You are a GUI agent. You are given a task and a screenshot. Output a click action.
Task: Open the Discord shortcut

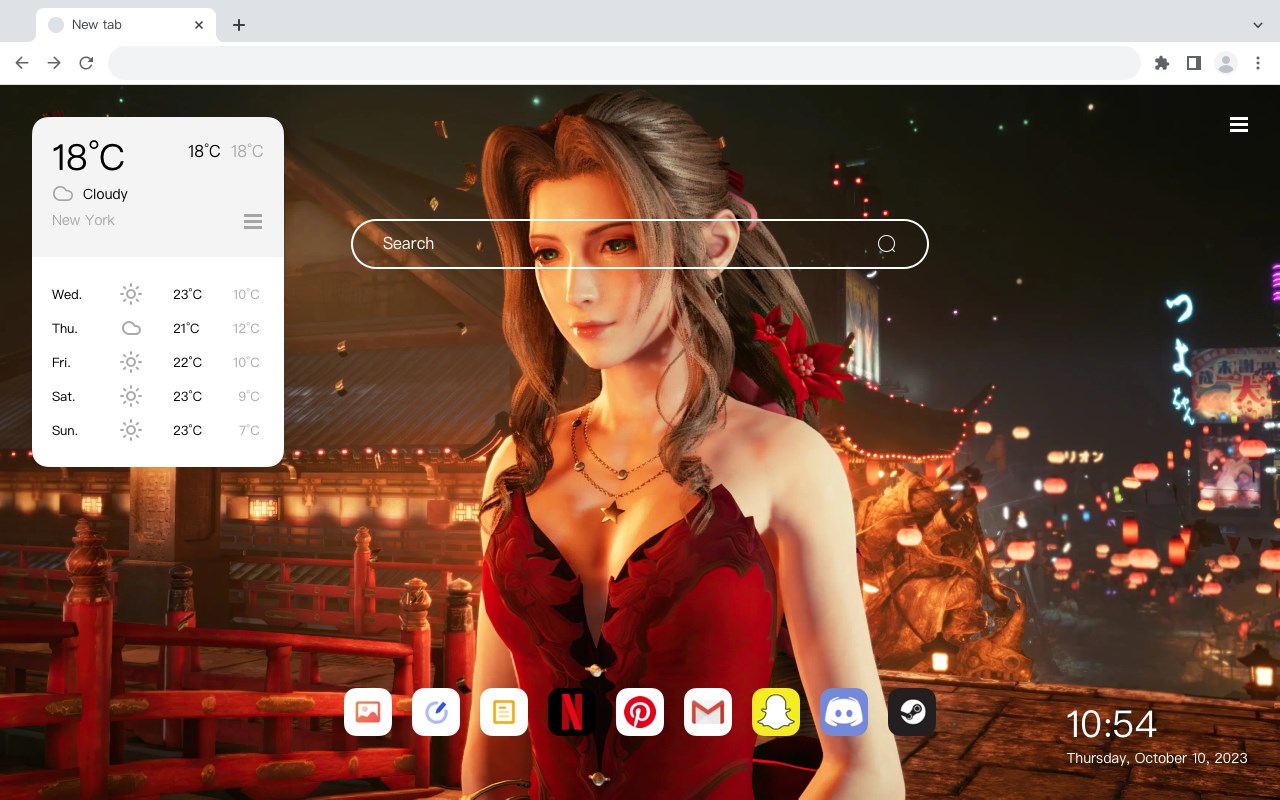[844, 712]
